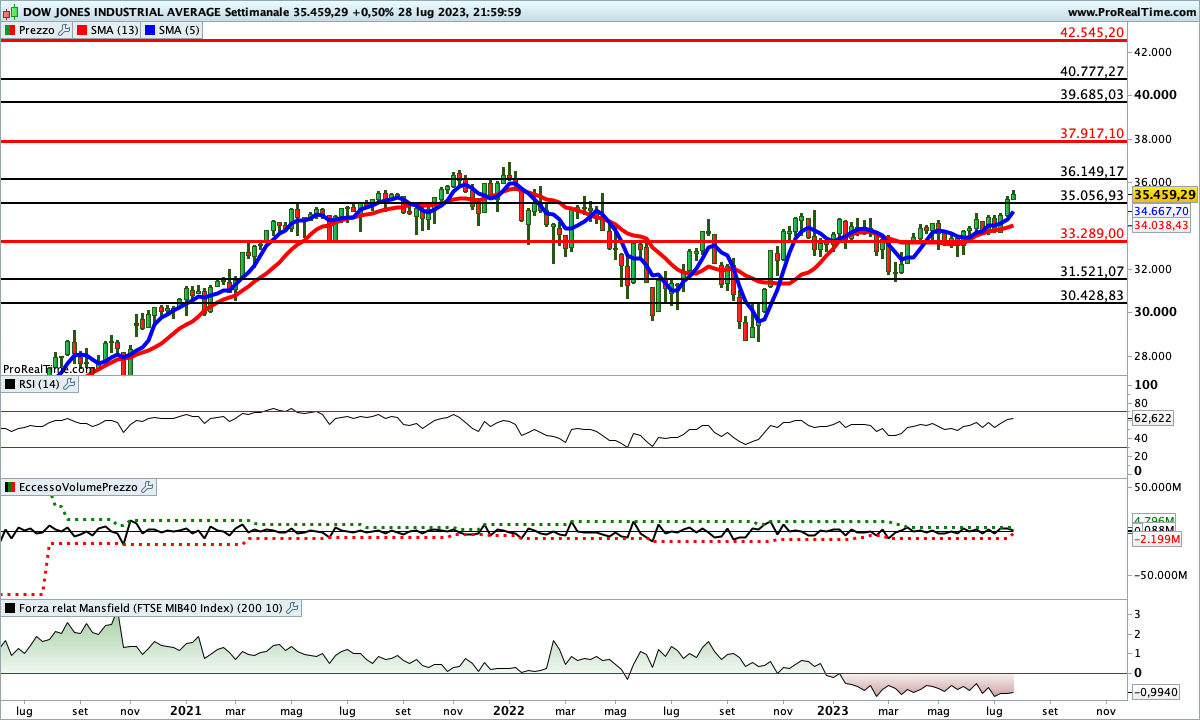Image resolution: width=1200 pixels, height=720 pixels.
Task: Click the candlestick icon beside the chart title
Action: (x=9, y=11)
